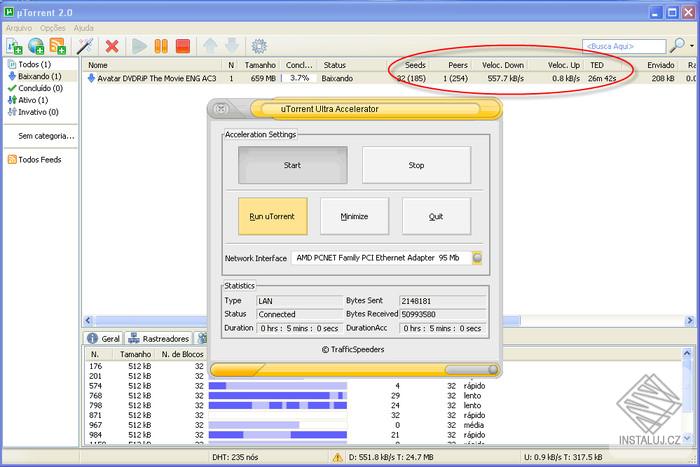Select Ativo (1) in the sidebar

point(28,100)
